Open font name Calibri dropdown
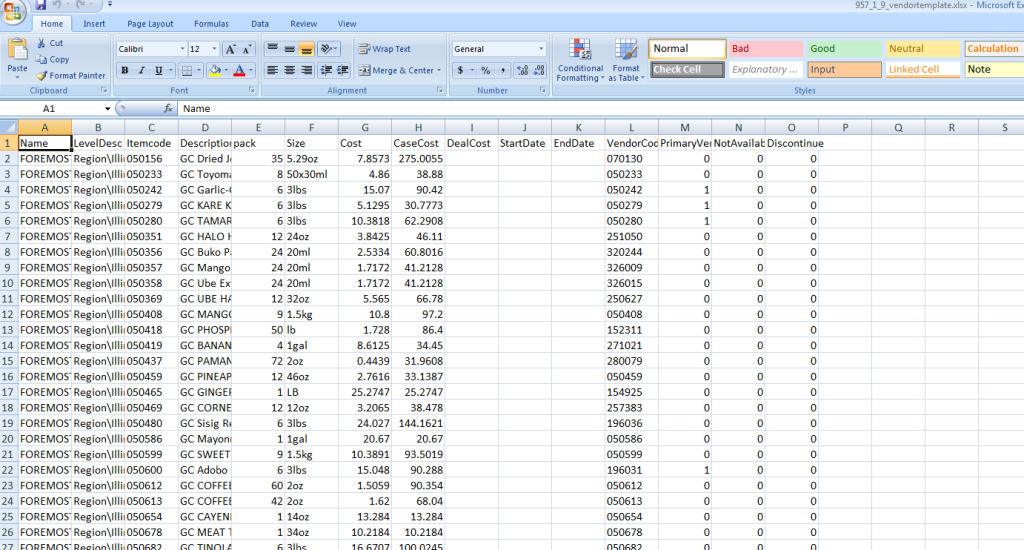This screenshot has height=550, width=1024. pyautogui.click(x=182, y=49)
